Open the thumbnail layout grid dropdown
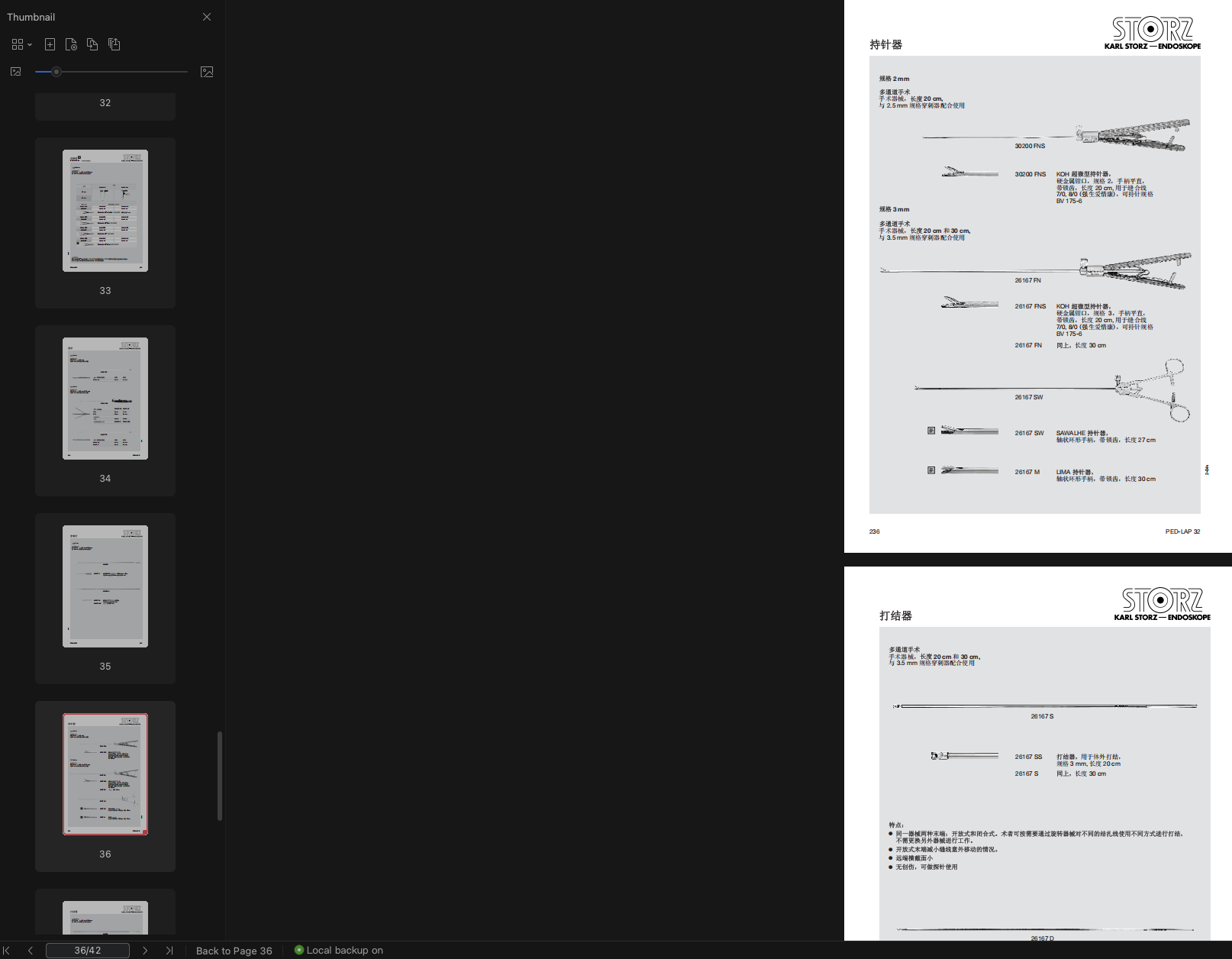Screen dimensions: 1232x959 tap(21, 45)
